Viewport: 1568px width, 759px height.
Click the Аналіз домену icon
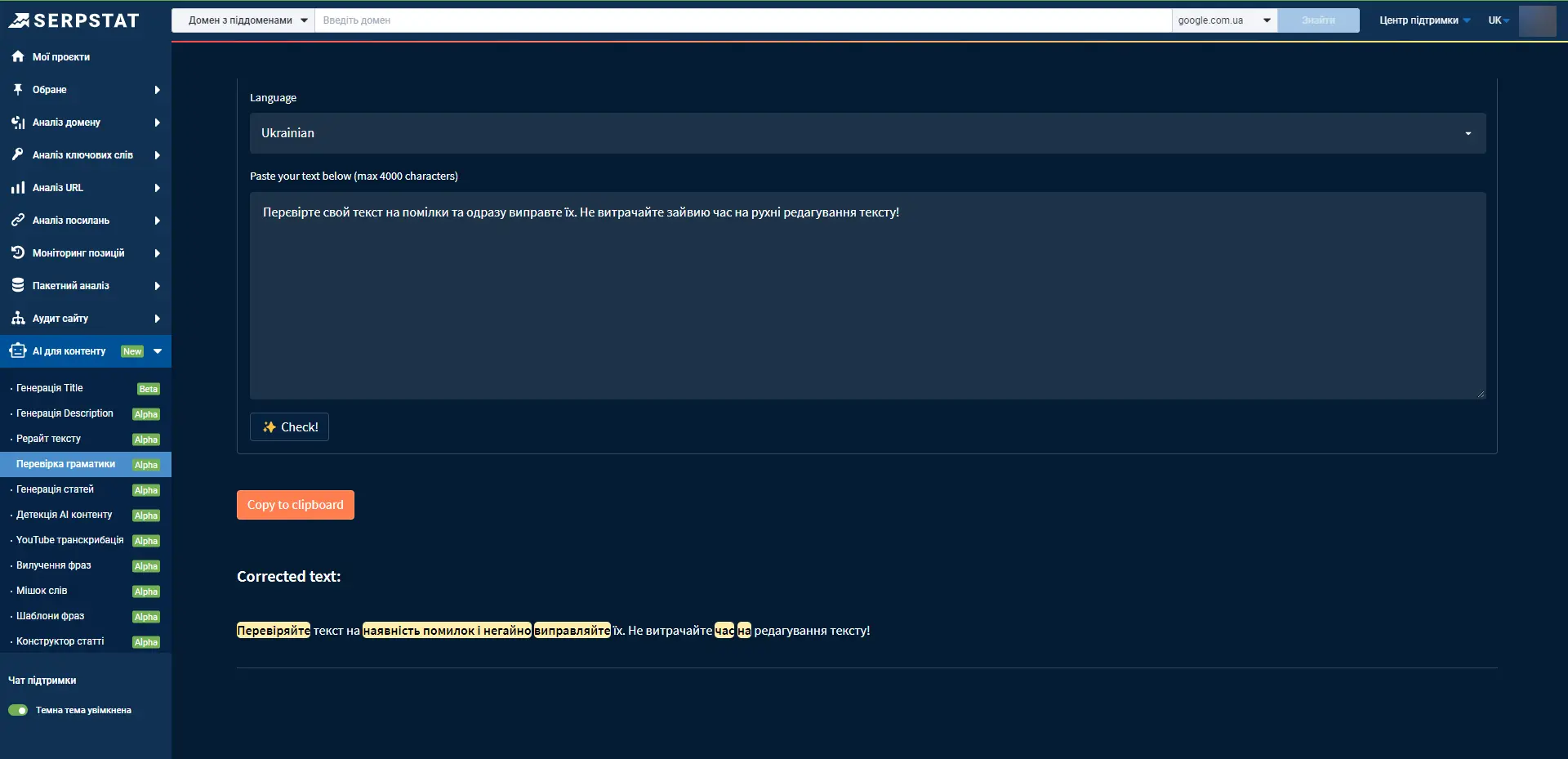[18, 122]
